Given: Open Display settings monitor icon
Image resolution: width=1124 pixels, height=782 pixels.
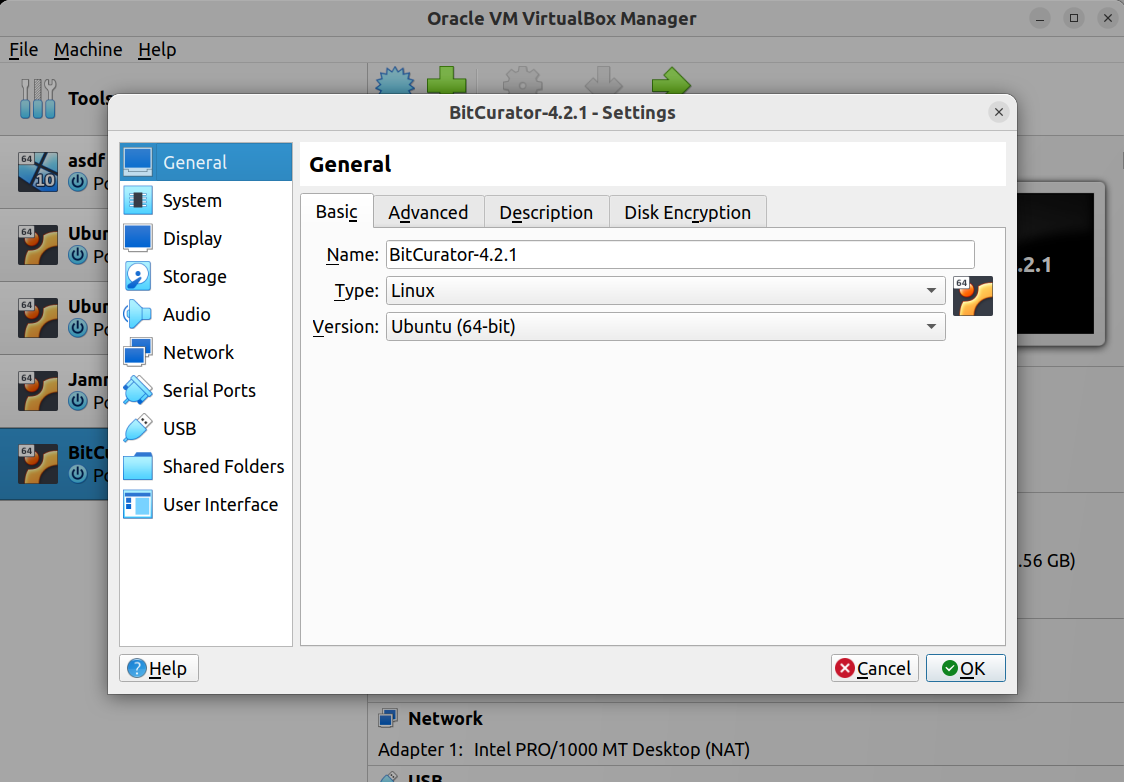Looking at the screenshot, I should 138,239.
